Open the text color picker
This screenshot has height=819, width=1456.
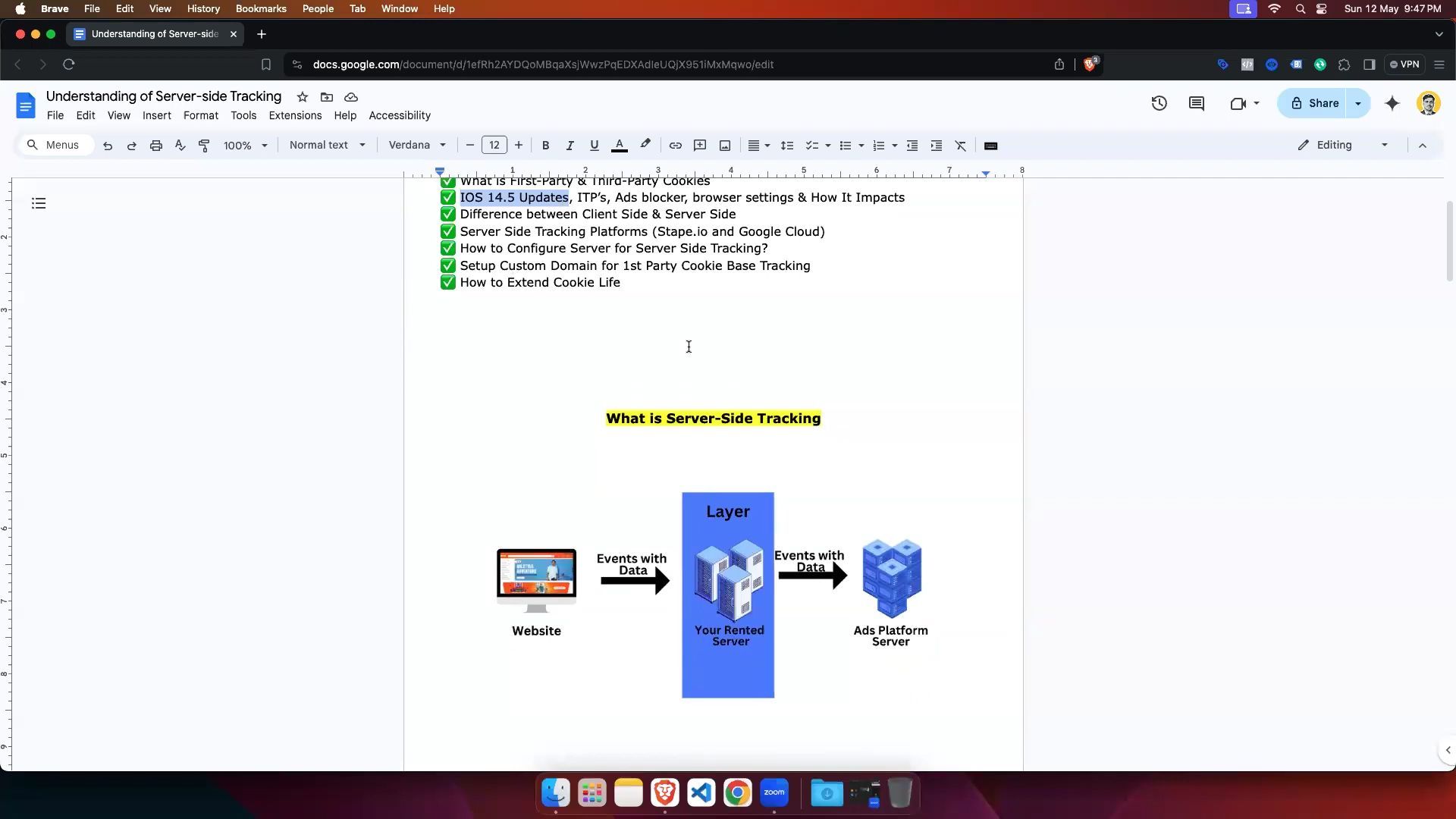point(620,146)
